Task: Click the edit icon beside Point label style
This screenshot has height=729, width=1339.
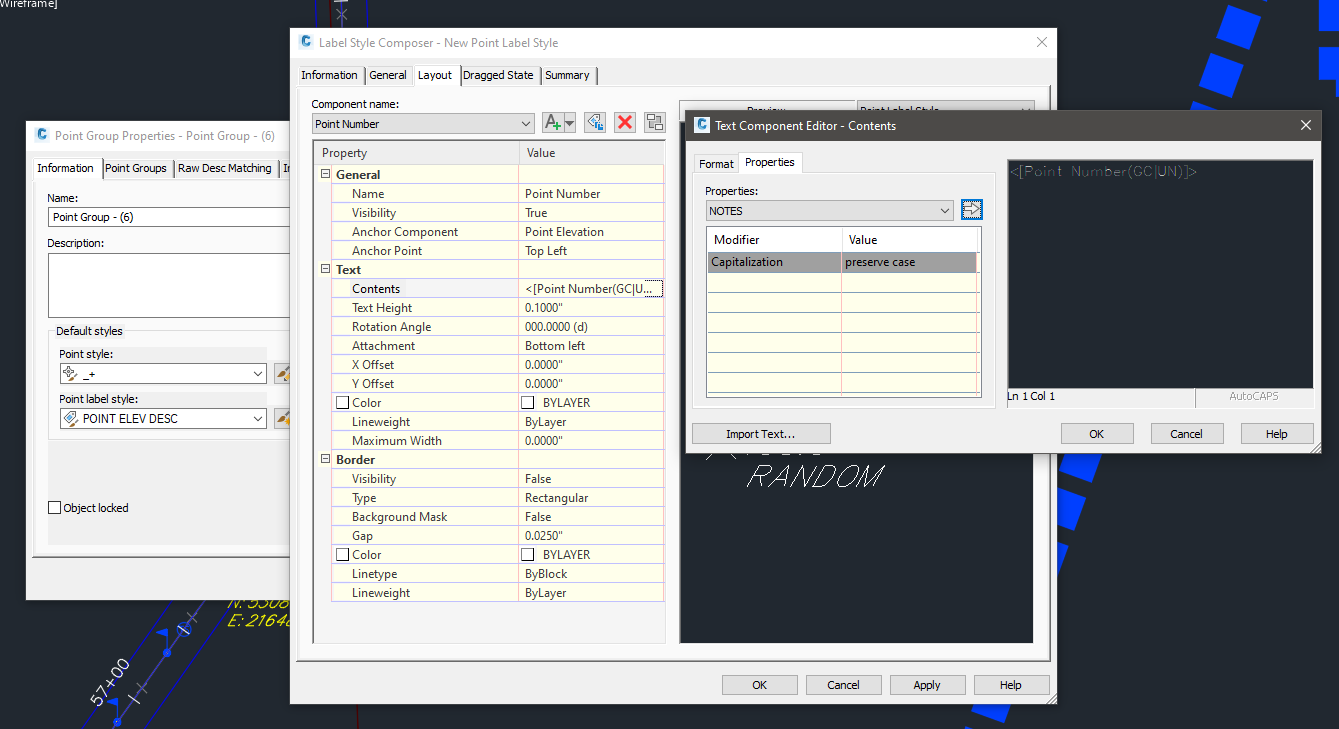Action: coord(282,418)
